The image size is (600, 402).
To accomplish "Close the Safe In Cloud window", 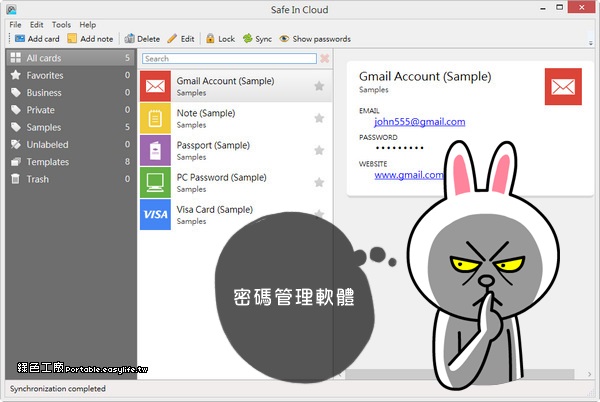I will pos(582,7).
